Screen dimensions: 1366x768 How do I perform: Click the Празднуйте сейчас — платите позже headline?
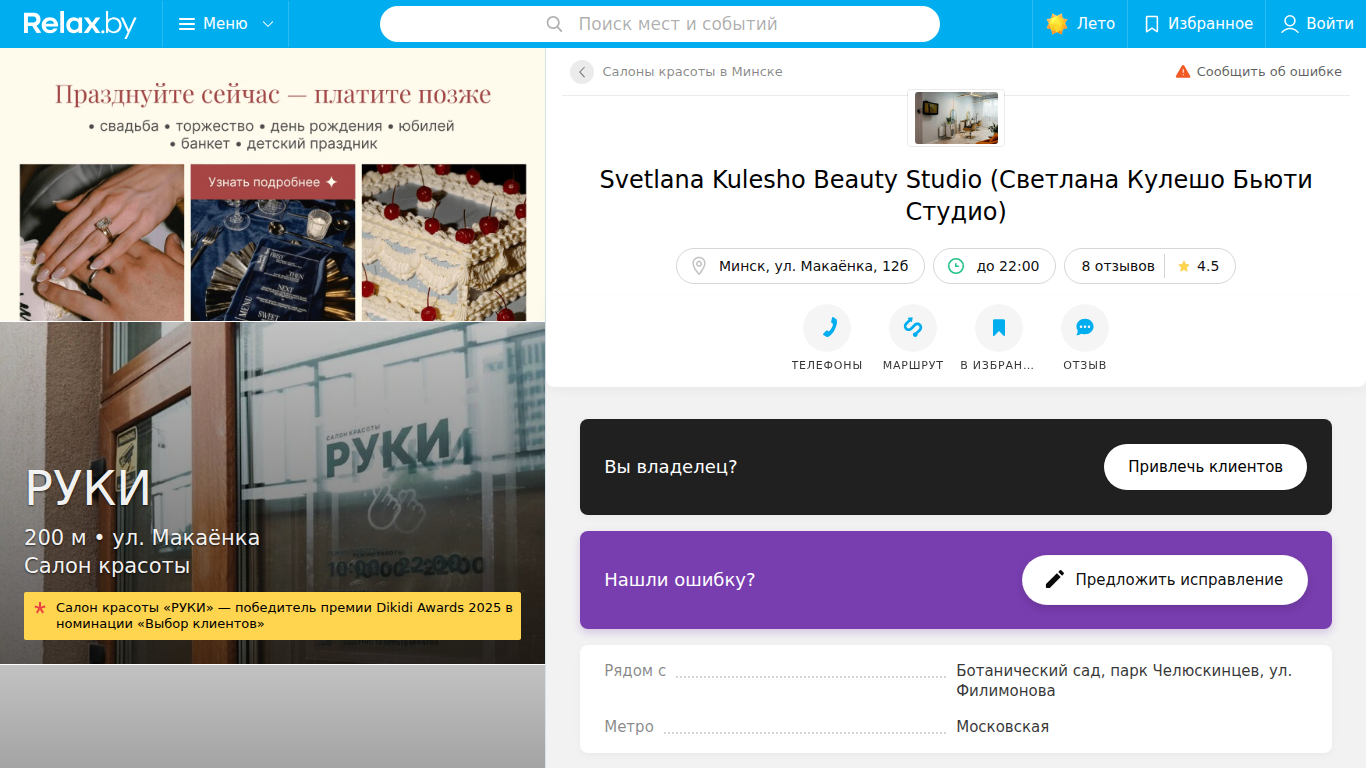(273, 95)
